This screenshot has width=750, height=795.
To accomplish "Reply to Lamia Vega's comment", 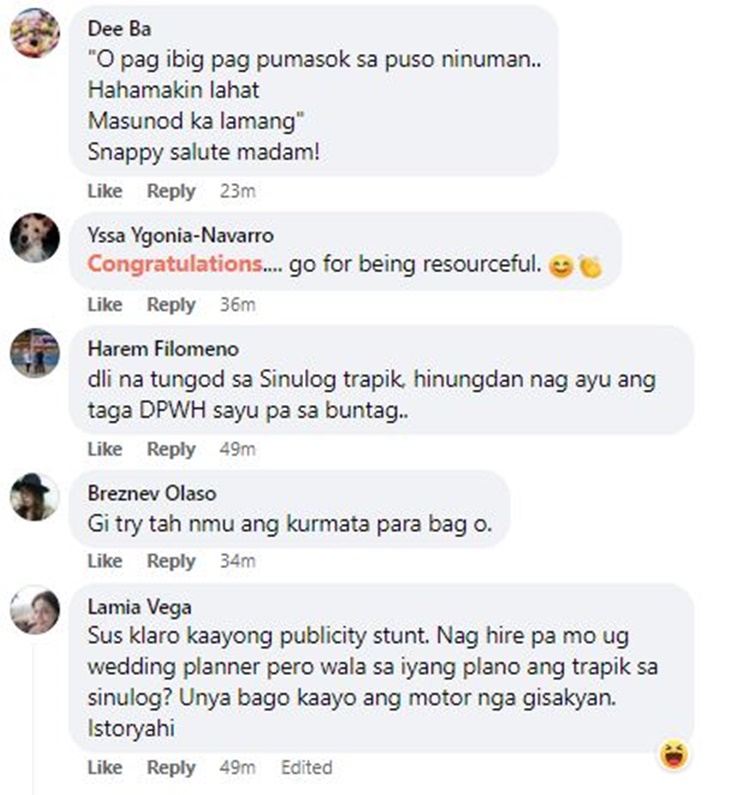I will [x=171, y=768].
